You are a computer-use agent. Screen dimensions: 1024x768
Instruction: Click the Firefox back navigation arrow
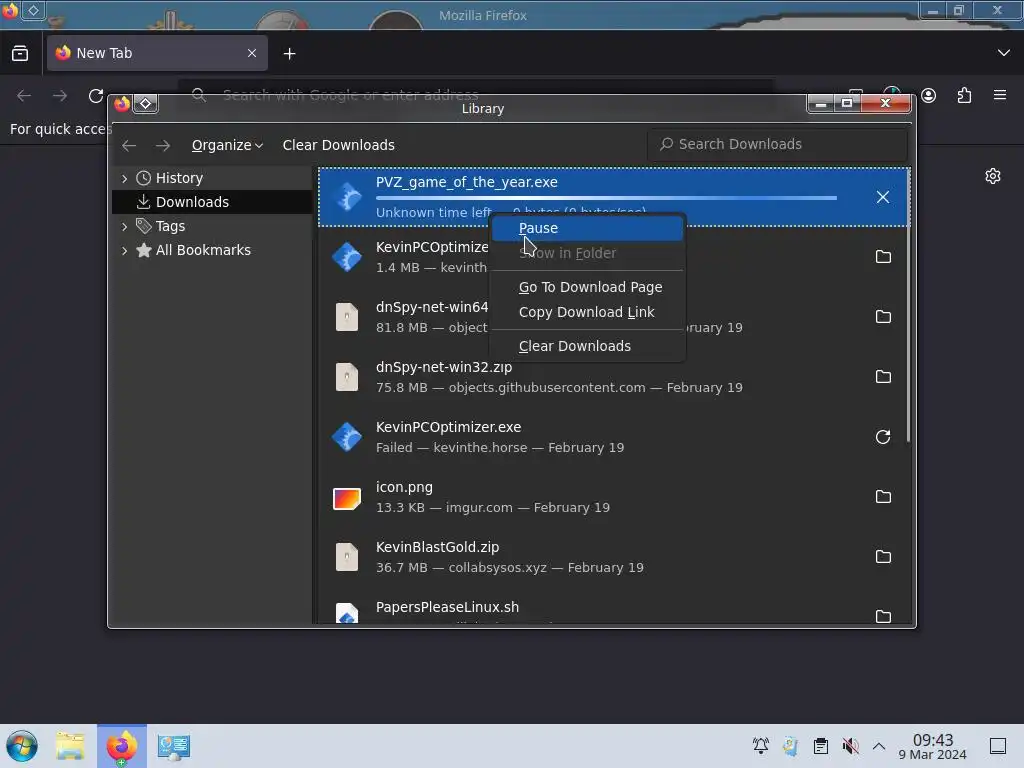coord(24,96)
